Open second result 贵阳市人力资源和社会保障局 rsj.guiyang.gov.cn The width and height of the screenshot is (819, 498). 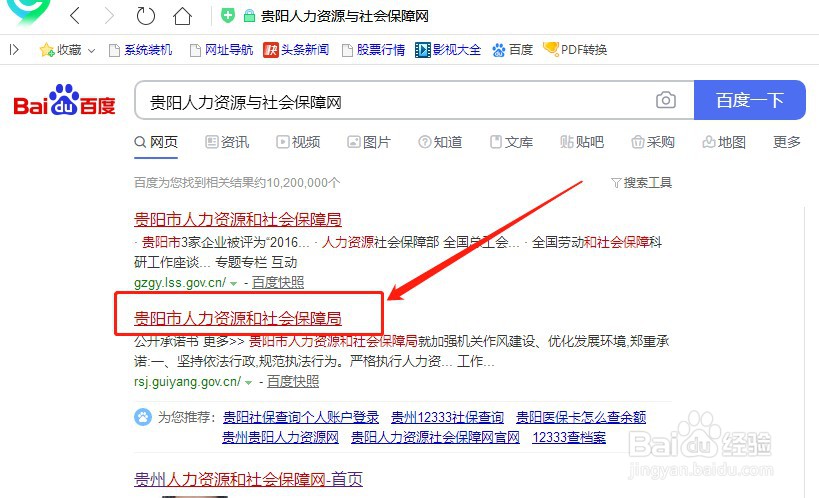[x=238, y=318]
